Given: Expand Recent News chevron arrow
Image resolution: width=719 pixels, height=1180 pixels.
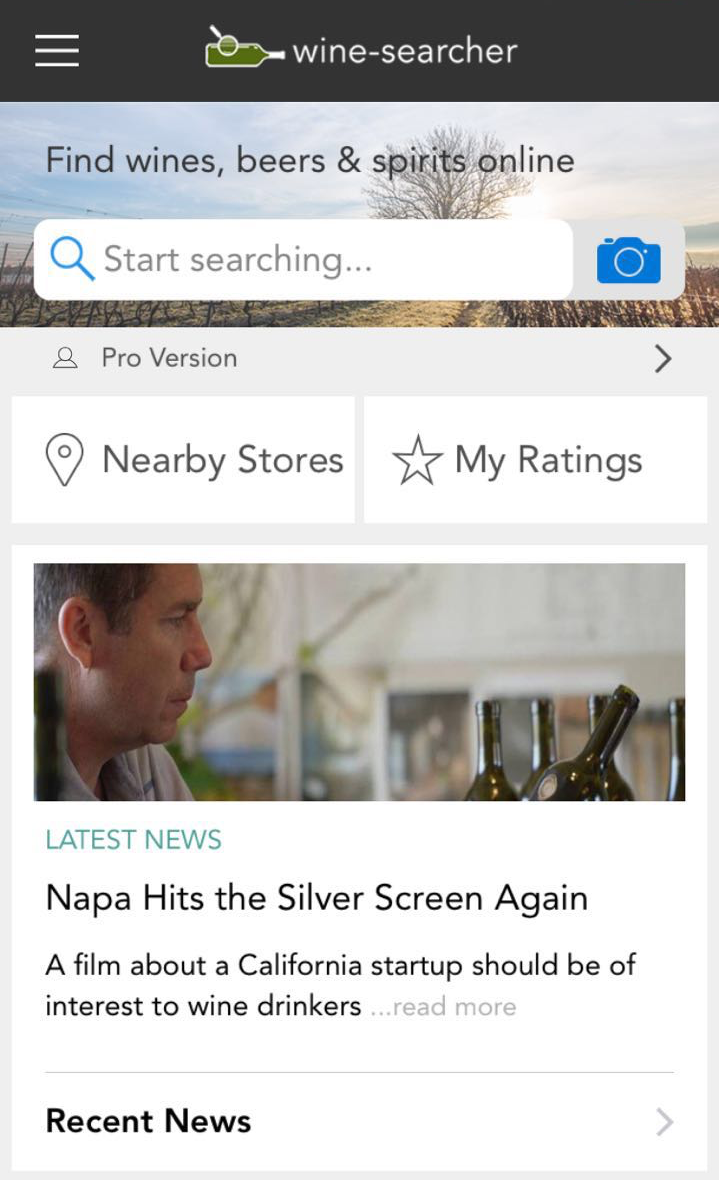Looking at the screenshot, I should 664,1122.
